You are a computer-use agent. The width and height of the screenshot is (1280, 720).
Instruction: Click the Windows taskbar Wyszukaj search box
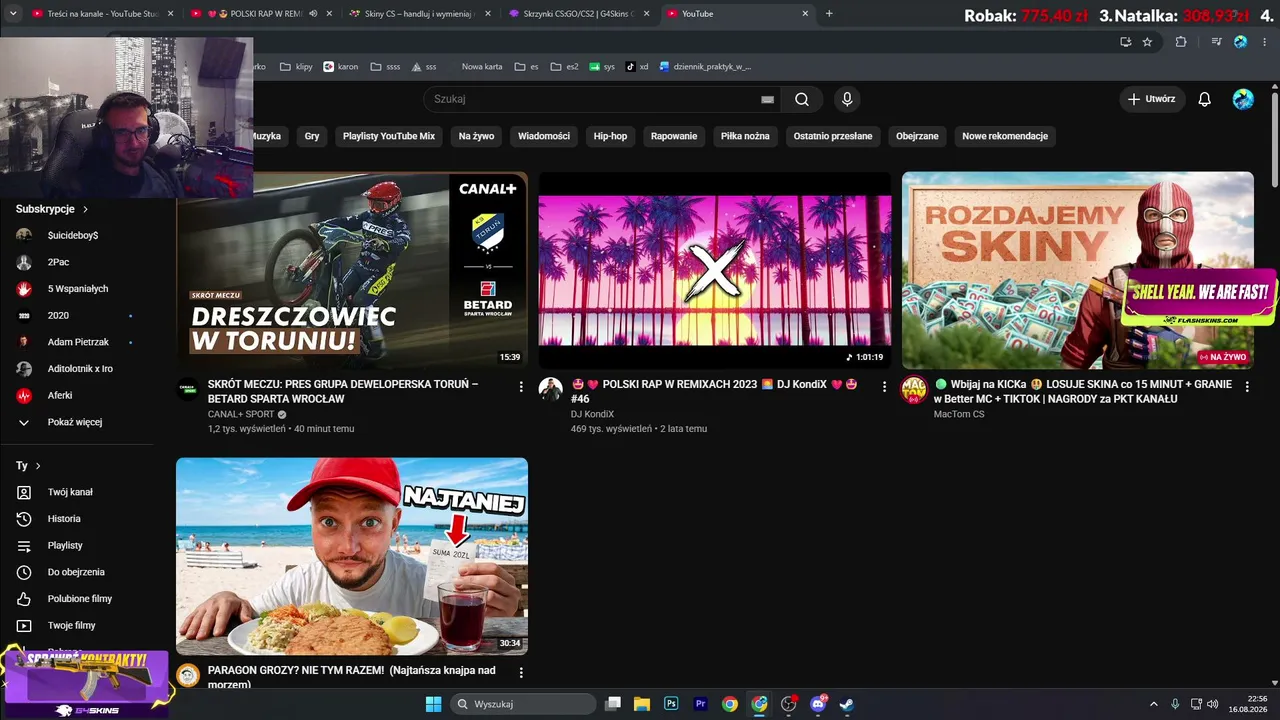(524, 704)
